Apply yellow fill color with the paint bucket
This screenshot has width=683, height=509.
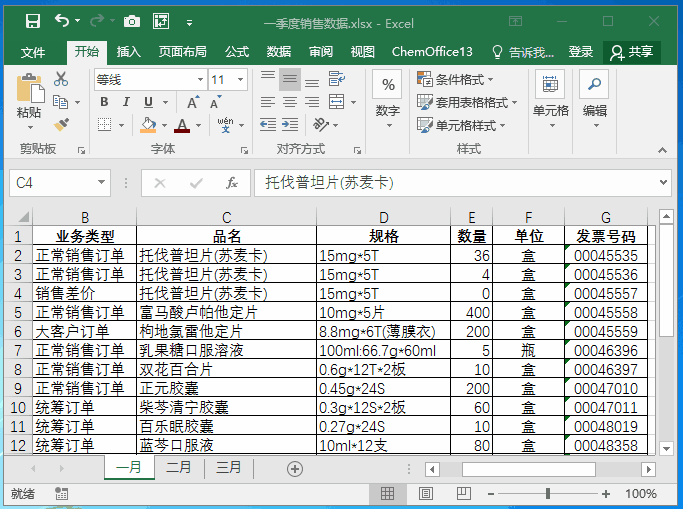[148, 125]
